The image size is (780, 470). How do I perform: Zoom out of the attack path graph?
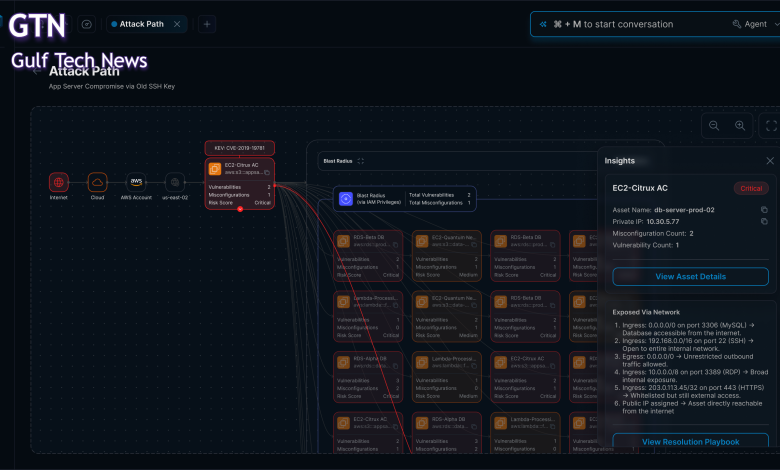click(714, 126)
